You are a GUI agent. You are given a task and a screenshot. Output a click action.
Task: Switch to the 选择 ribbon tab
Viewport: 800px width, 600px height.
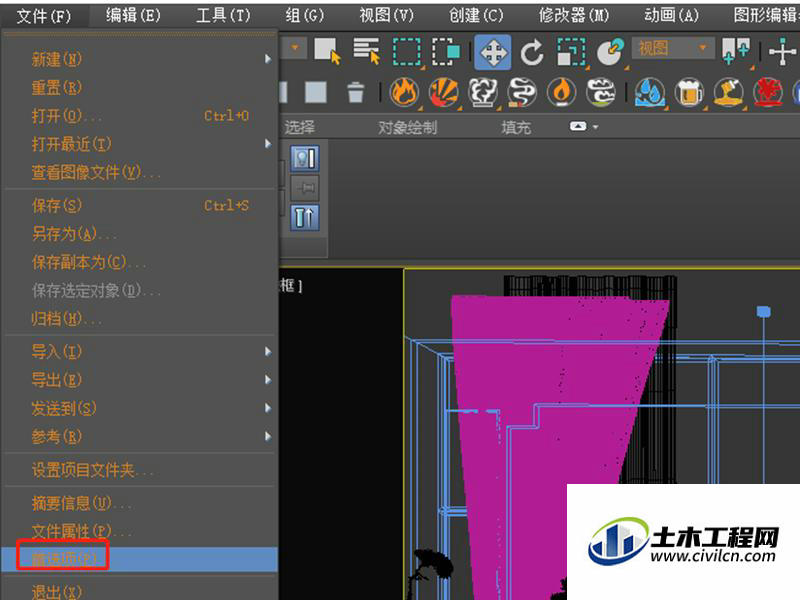[x=299, y=127]
